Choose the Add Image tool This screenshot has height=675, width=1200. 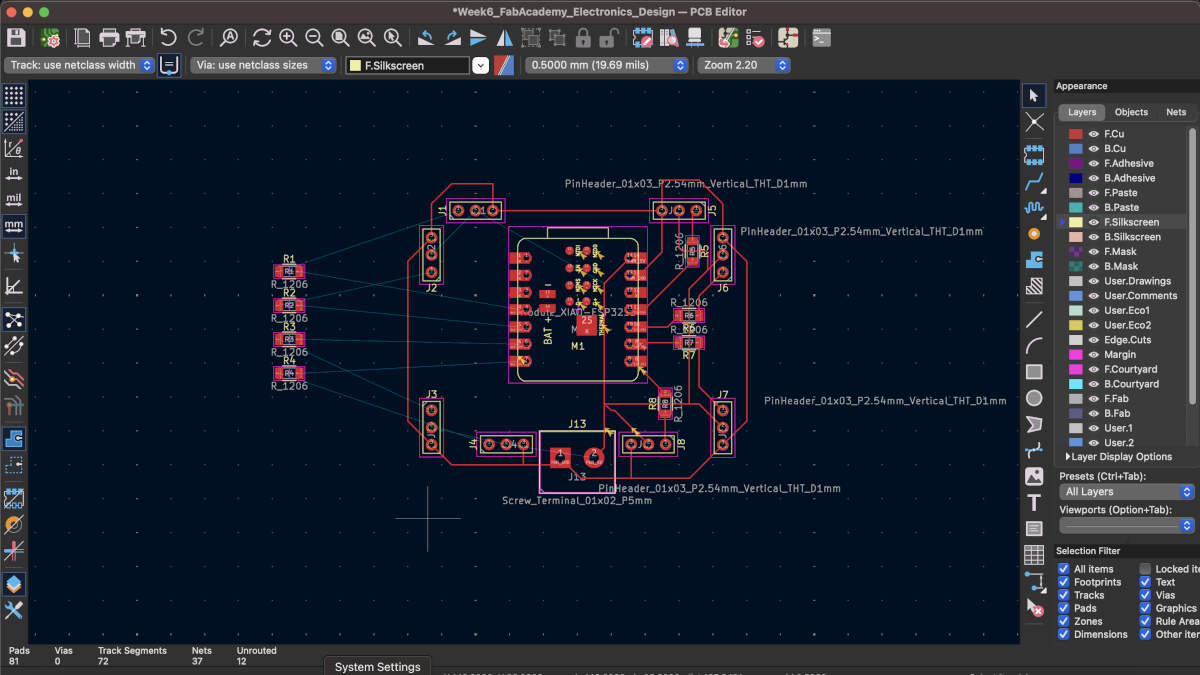pyautogui.click(x=1034, y=476)
